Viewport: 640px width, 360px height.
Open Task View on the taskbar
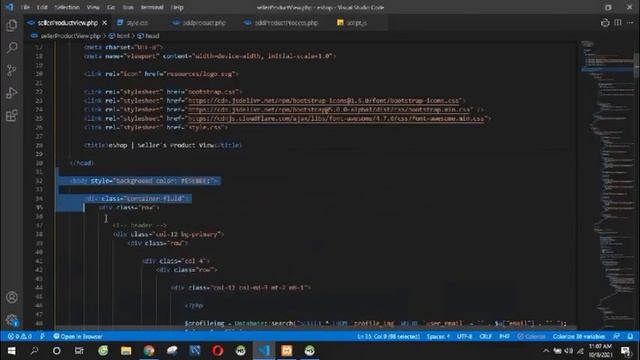click(79, 351)
